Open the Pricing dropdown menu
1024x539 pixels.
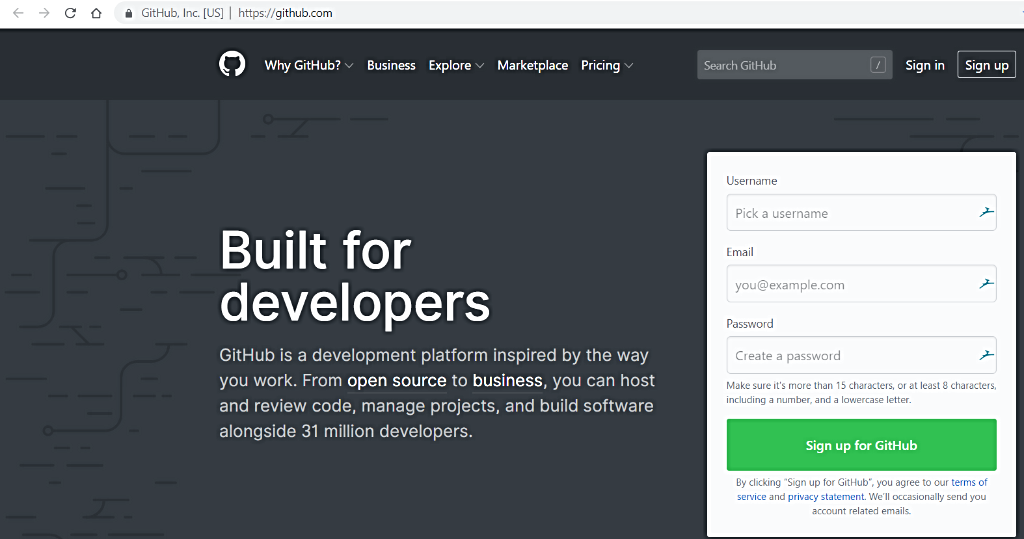(607, 65)
